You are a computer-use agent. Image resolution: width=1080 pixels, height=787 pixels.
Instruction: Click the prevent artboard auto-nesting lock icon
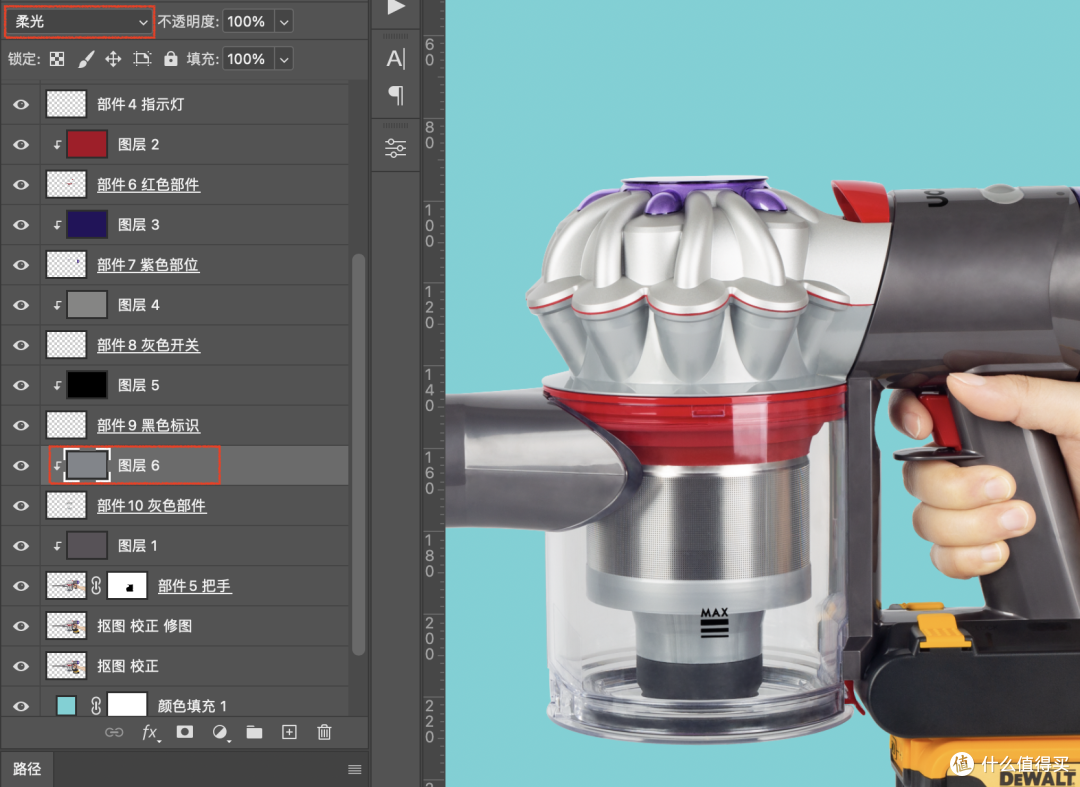[142, 59]
